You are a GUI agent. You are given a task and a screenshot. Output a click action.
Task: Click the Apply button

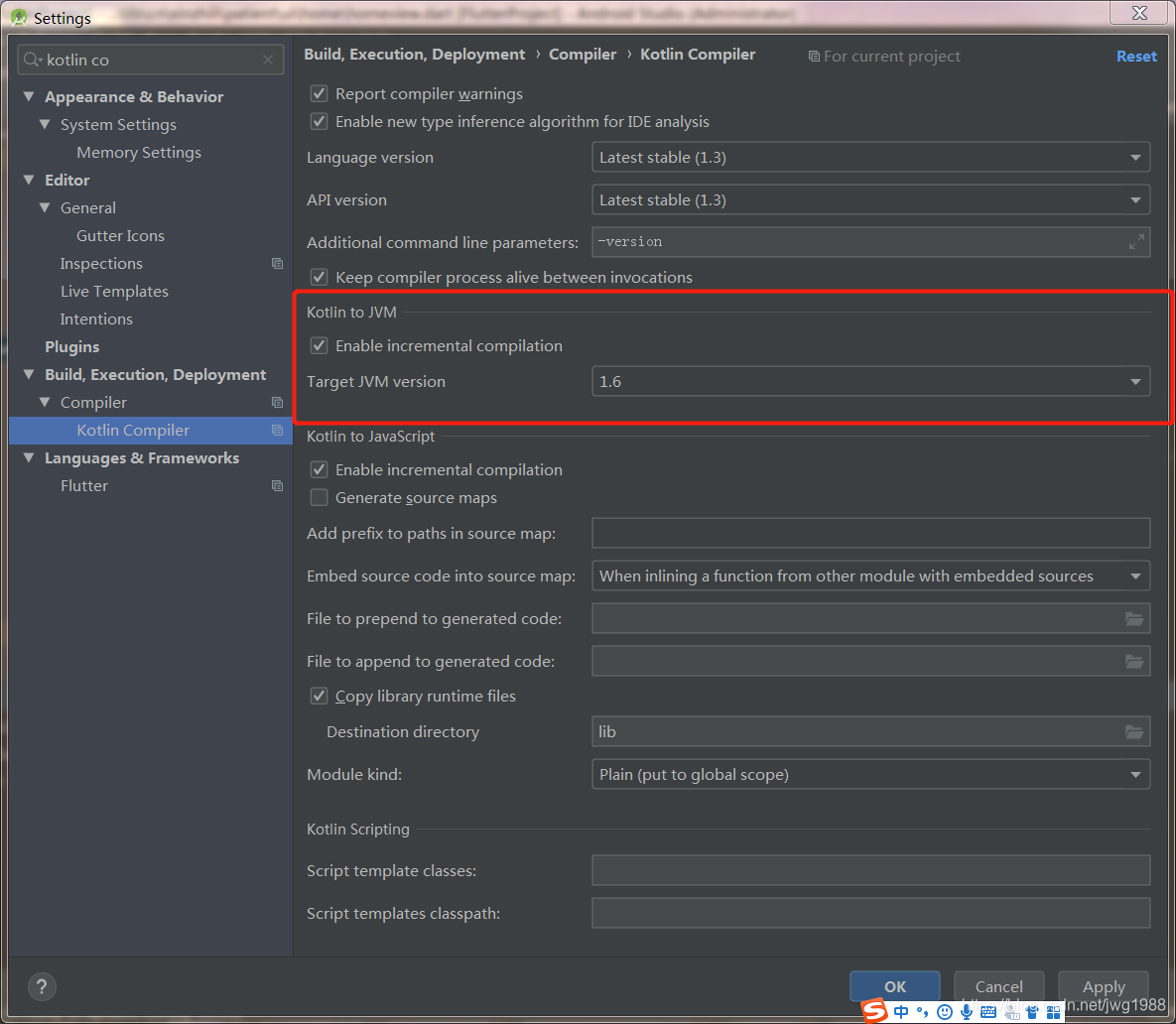pyautogui.click(x=1104, y=986)
